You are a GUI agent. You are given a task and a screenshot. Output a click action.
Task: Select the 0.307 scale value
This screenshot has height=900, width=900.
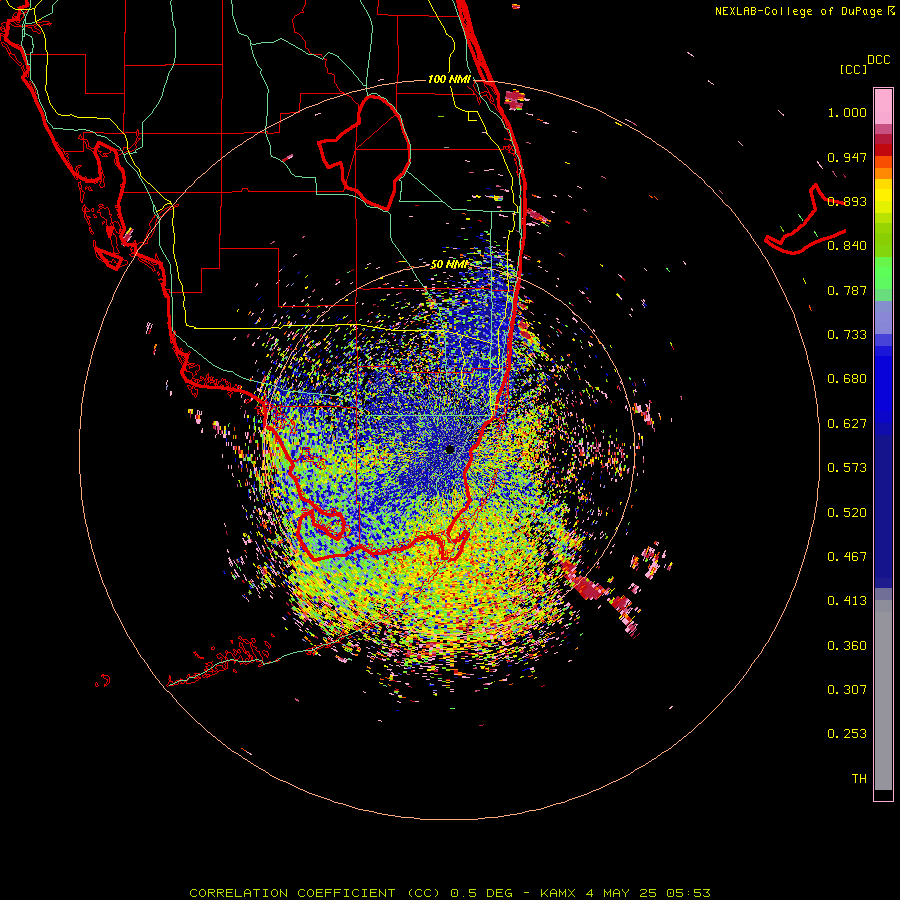(847, 690)
